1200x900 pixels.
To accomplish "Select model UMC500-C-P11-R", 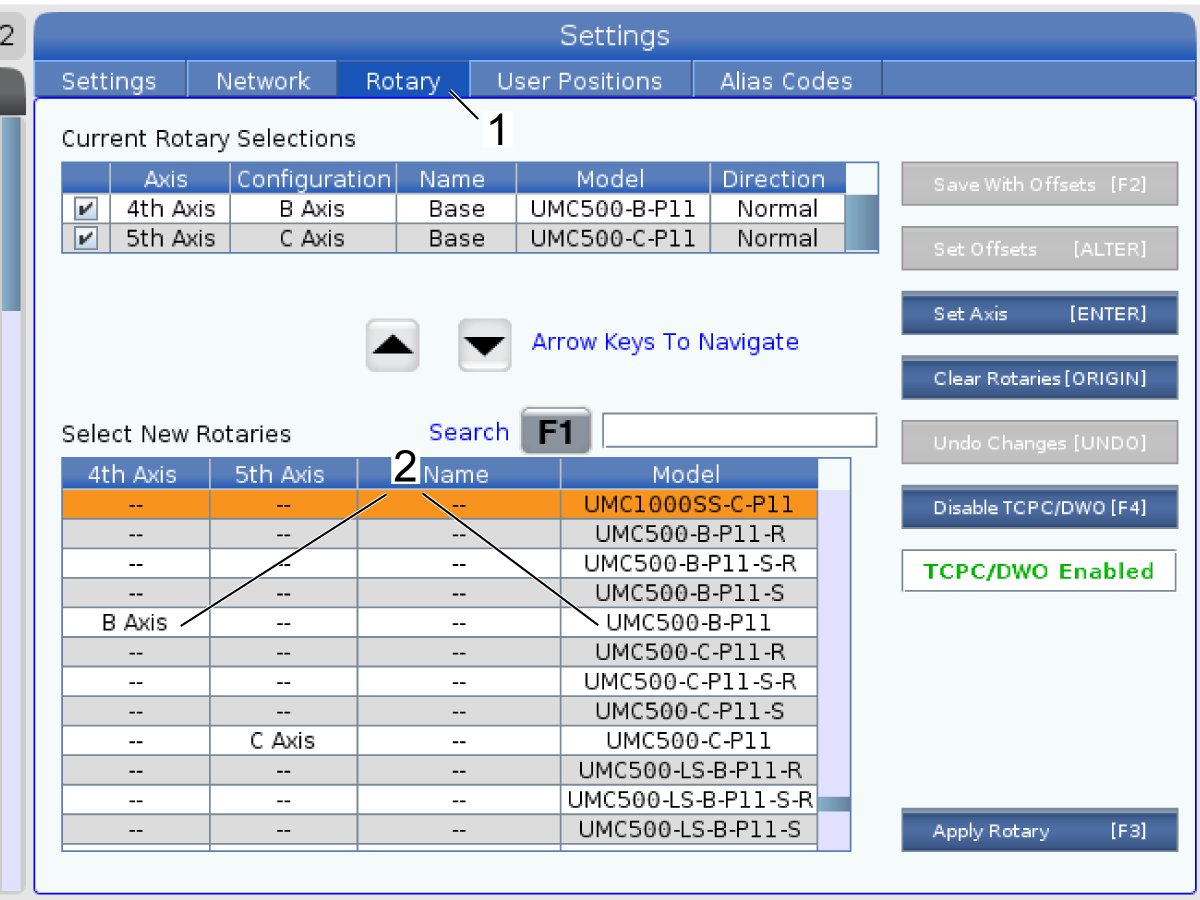I will coord(689,652).
